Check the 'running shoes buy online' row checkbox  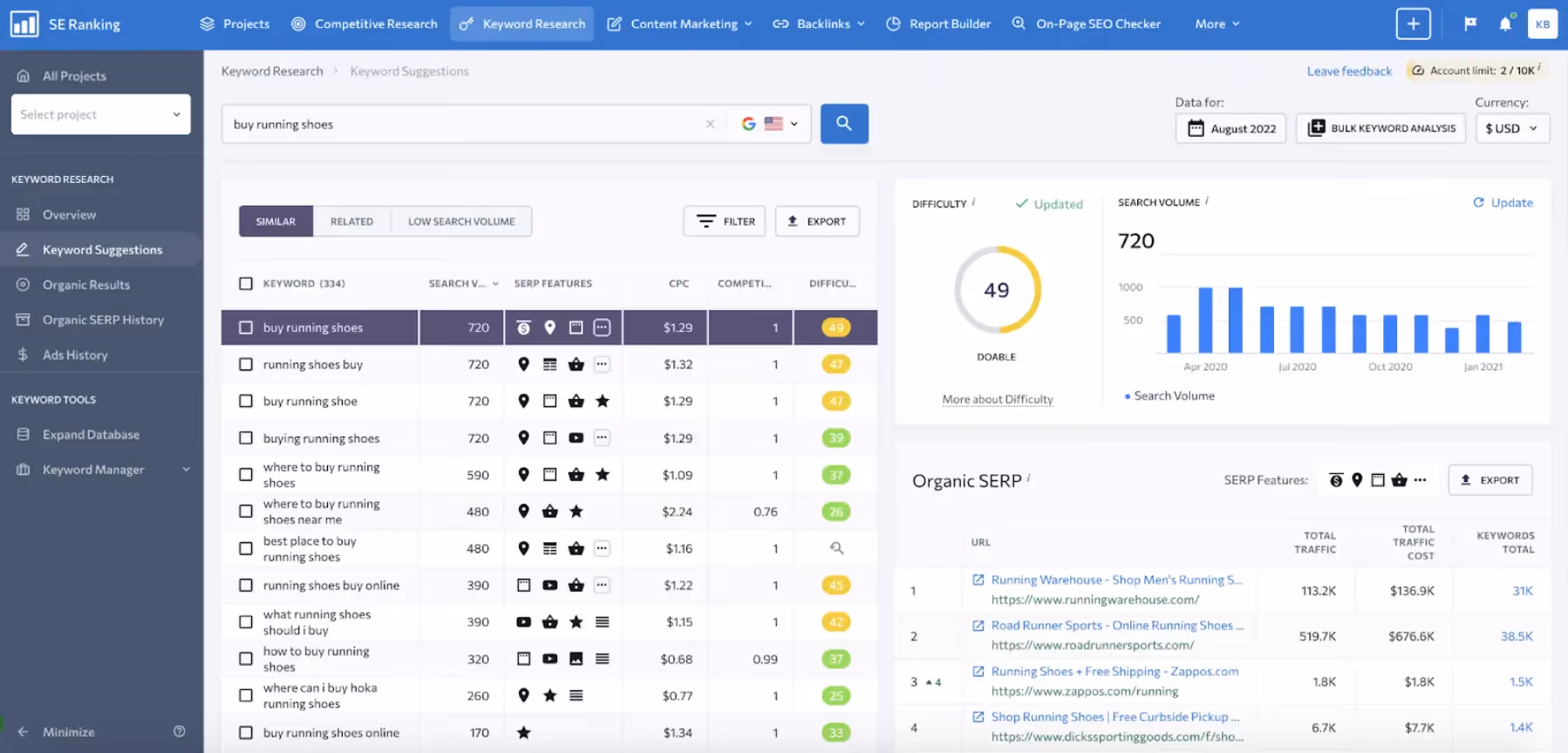246,585
